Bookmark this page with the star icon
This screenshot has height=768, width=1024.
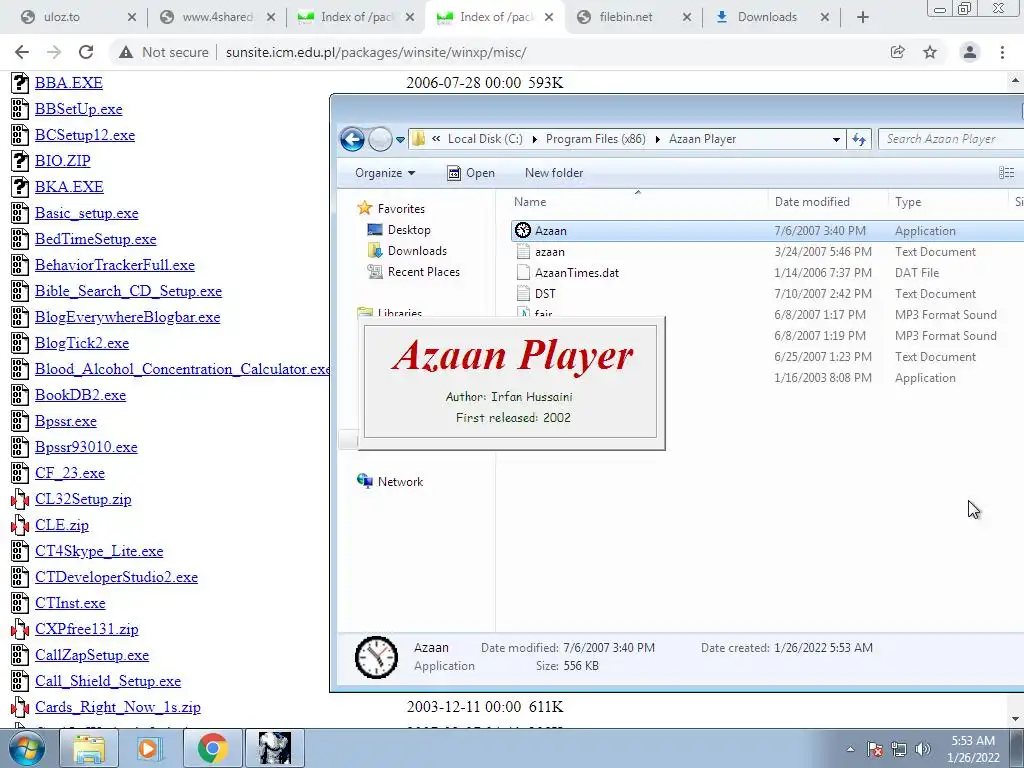pyautogui.click(x=930, y=52)
